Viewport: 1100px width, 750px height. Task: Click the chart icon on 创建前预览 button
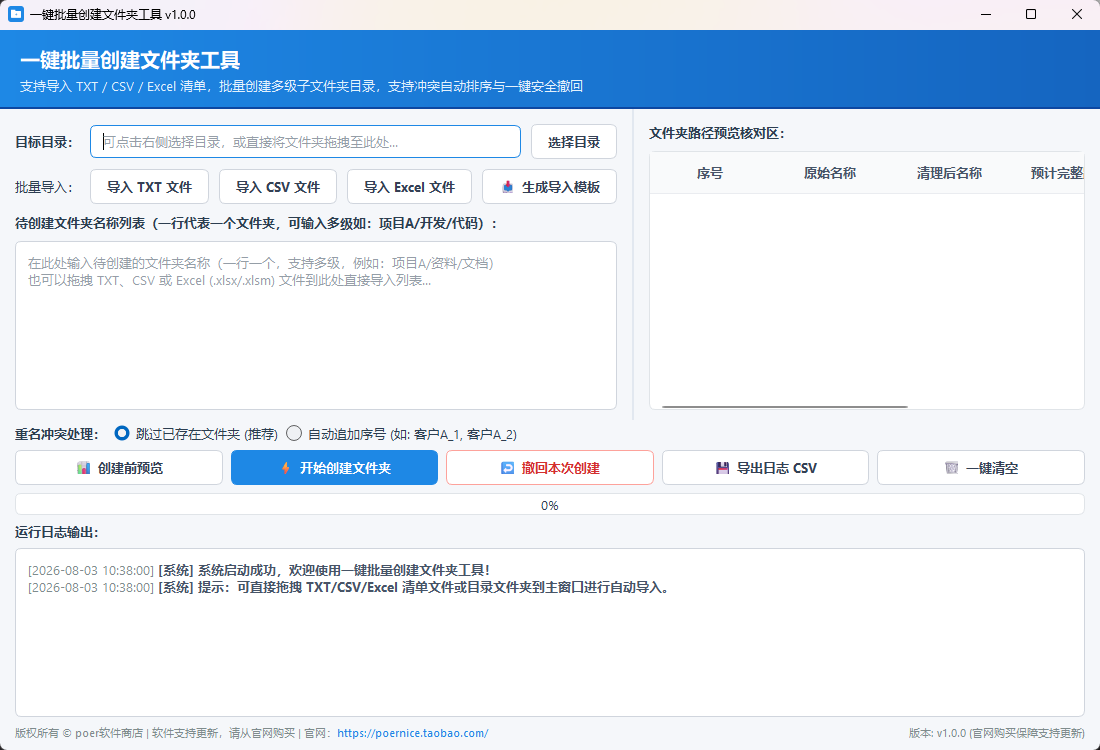(83, 468)
